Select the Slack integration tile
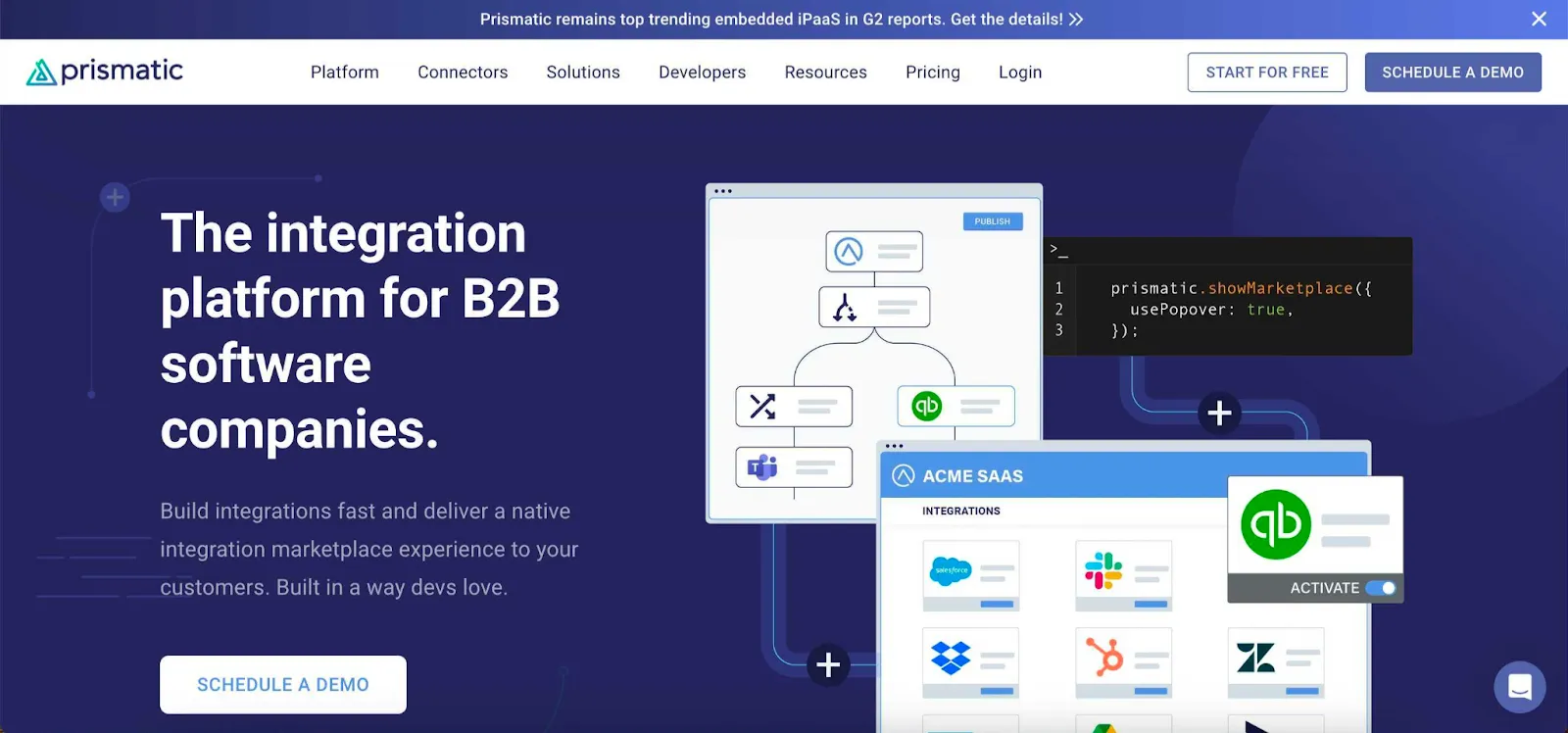Screen dimensions: 1568x733 1123,575
